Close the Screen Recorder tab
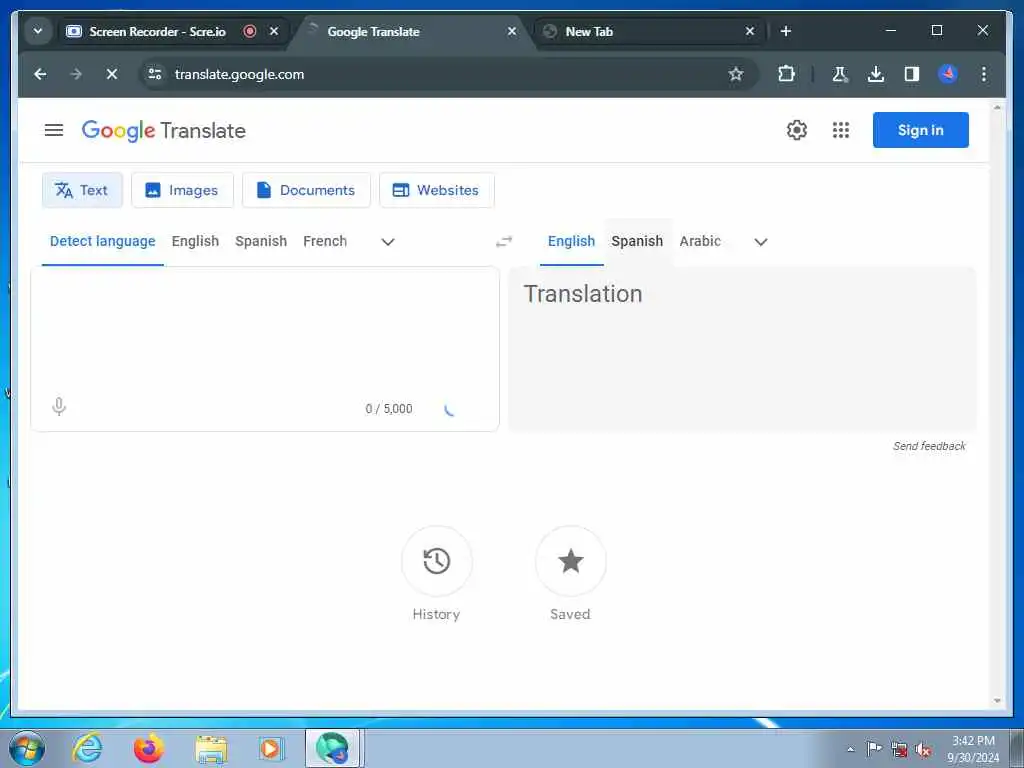This screenshot has width=1024, height=768. coord(274,31)
